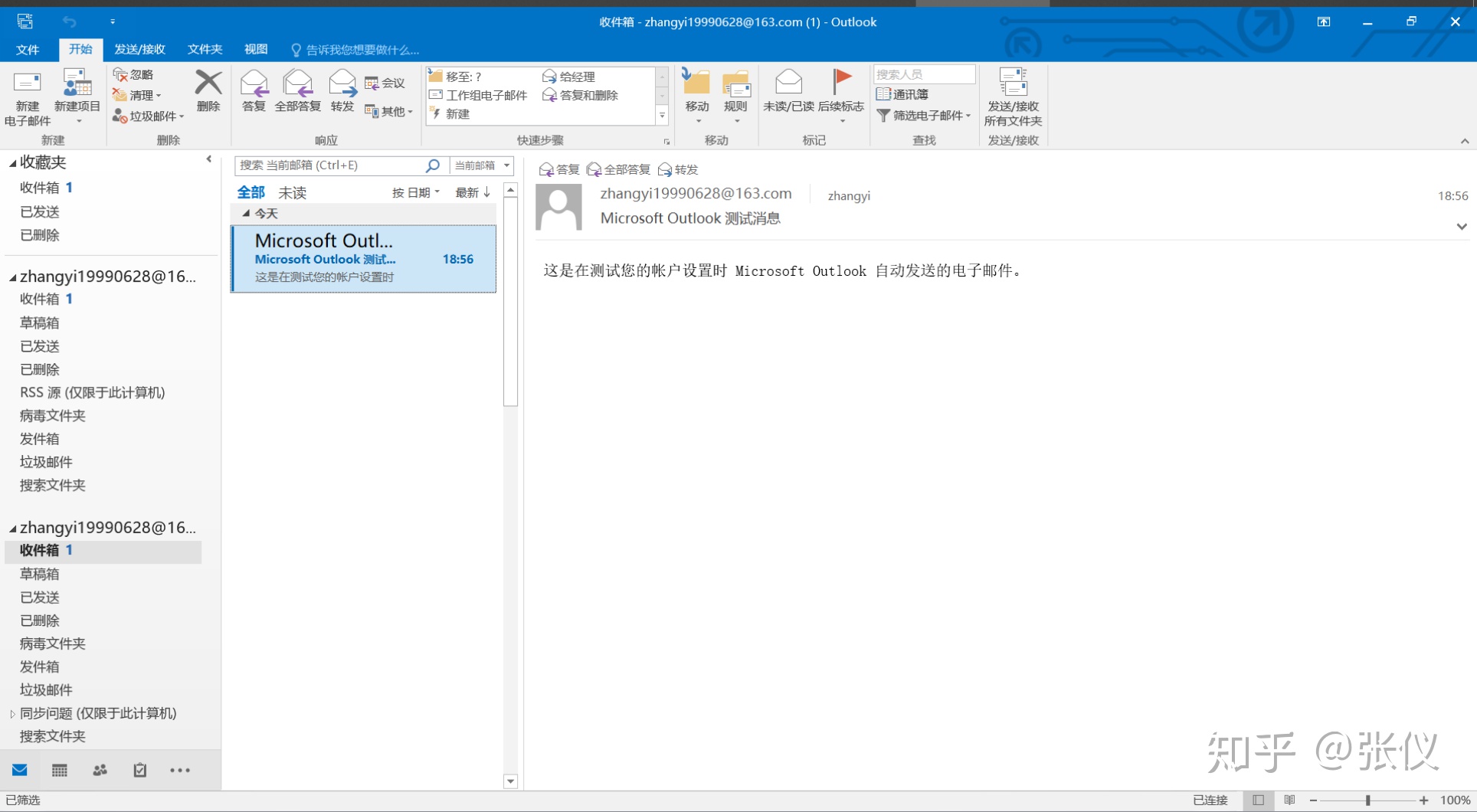The width and height of the screenshot is (1477, 812).
Task: Toggle 未读/已读 status of message
Action: (788, 91)
